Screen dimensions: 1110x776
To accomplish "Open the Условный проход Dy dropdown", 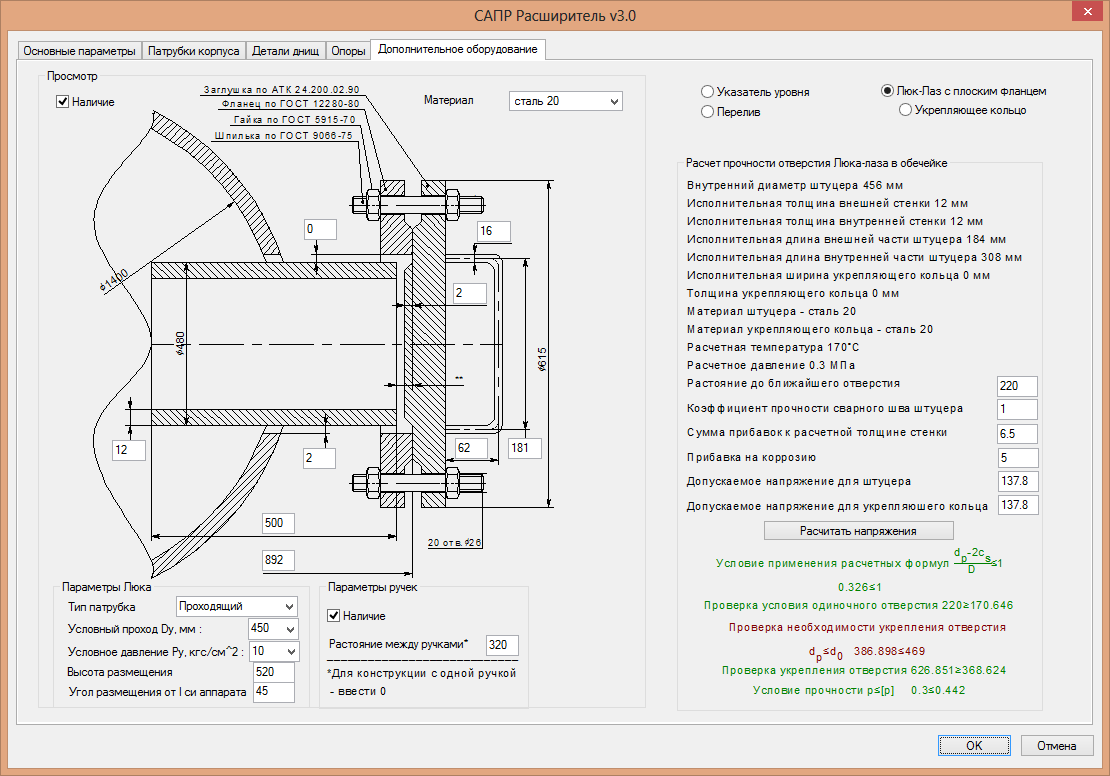I will tap(289, 629).
